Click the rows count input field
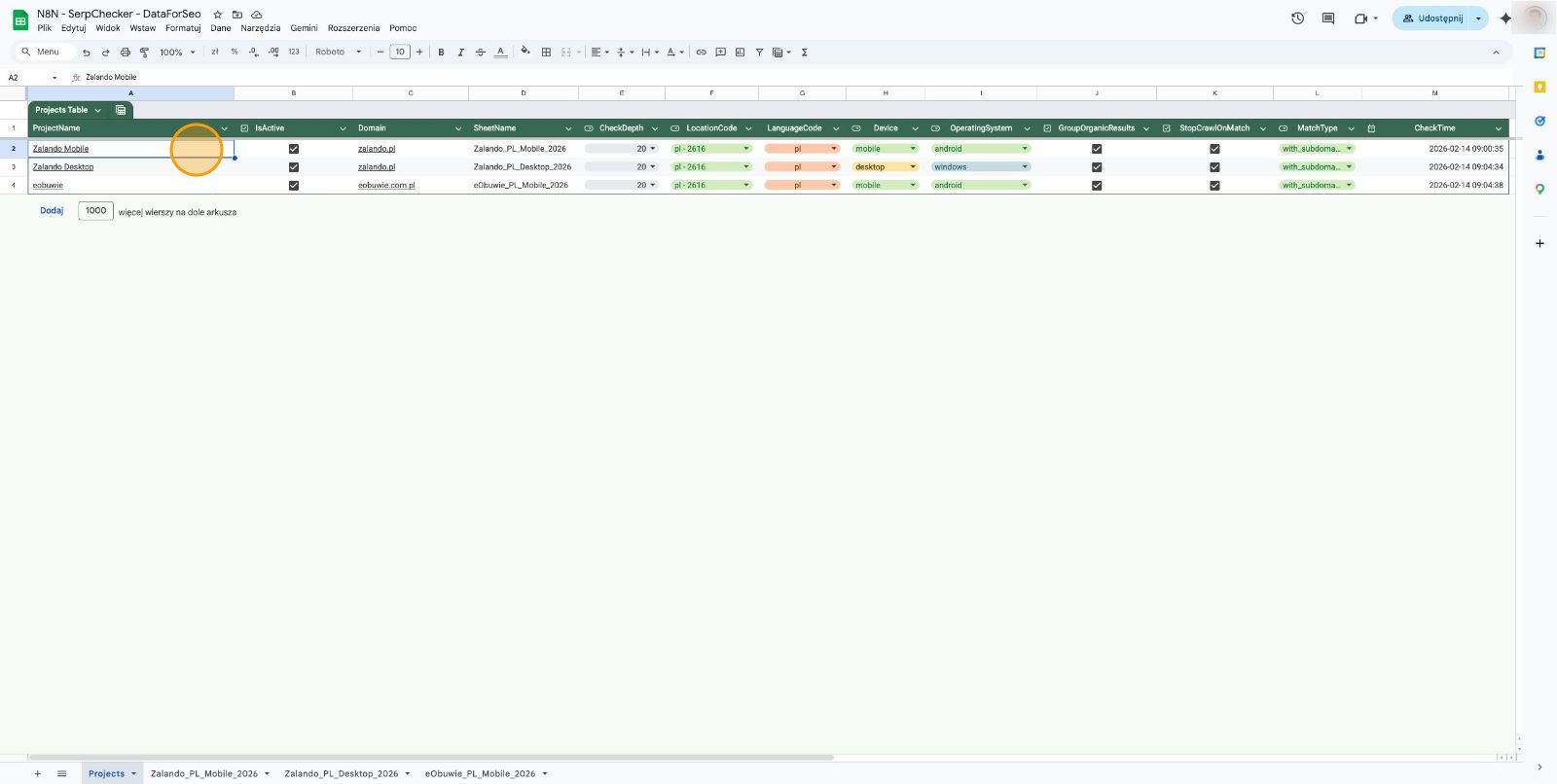Image resolution: width=1557 pixels, height=784 pixels. [x=96, y=211]
